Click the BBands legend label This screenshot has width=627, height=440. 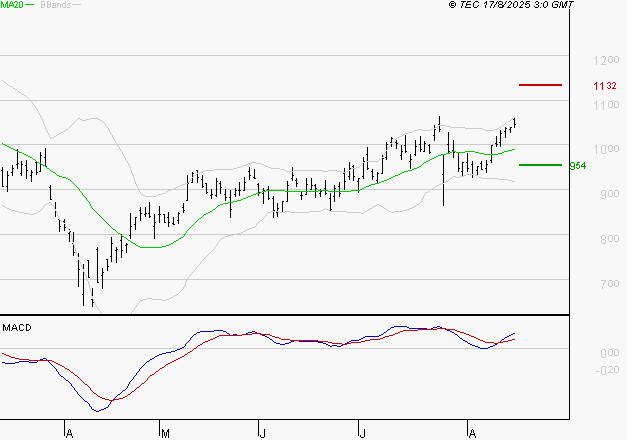pos(54,5)
